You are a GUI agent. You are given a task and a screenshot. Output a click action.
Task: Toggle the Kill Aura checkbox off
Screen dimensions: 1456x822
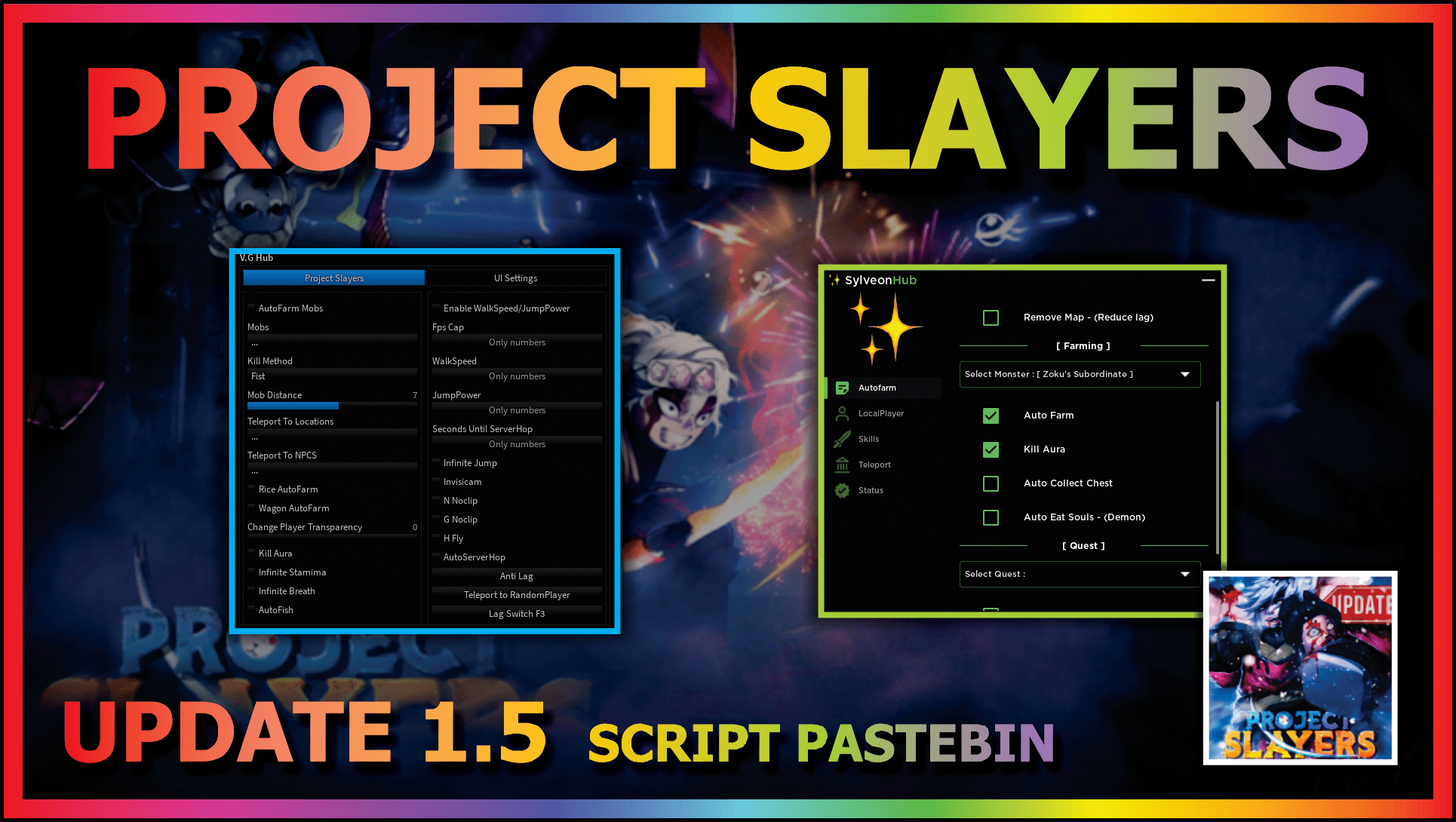pyautogui.click(x=990, y=449)
